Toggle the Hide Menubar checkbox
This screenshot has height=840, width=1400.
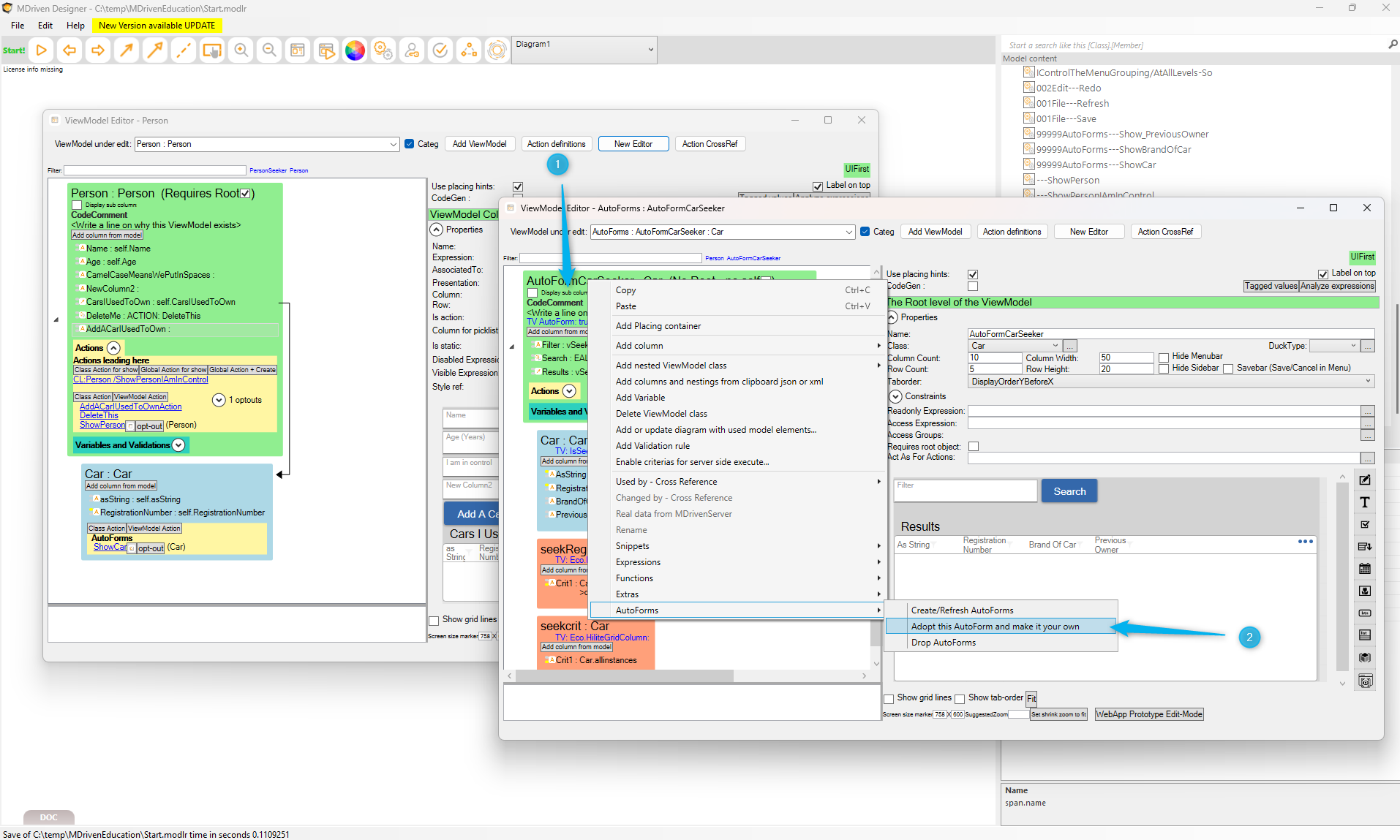pyautogui.click(x=1164, y=357)
